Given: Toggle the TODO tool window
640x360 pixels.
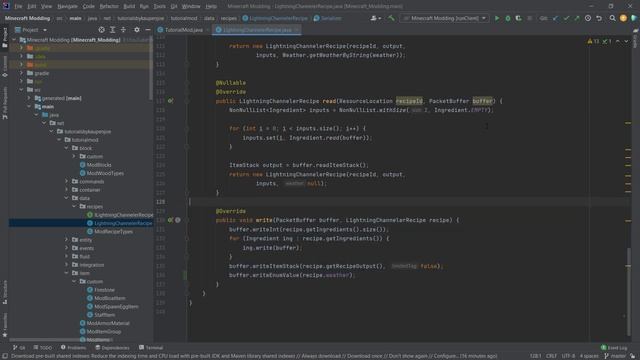Looking at the screenshot, I should [x=42, y=348].
